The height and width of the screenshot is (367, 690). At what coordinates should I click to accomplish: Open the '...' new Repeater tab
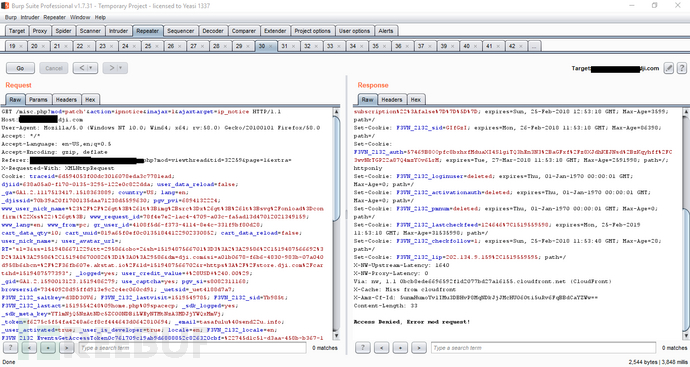click(x=534, y=46)
